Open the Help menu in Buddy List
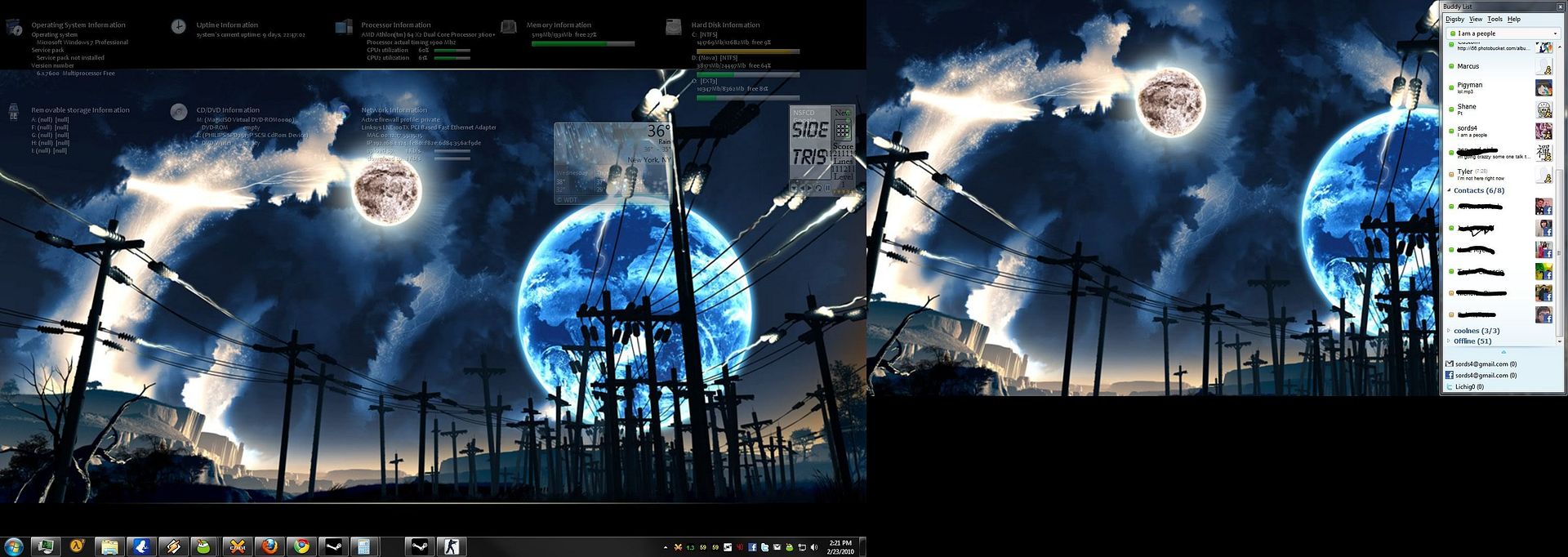The width and height of the screenshot is (1568, 557). pyautogui.click(x=1513, y=19)
